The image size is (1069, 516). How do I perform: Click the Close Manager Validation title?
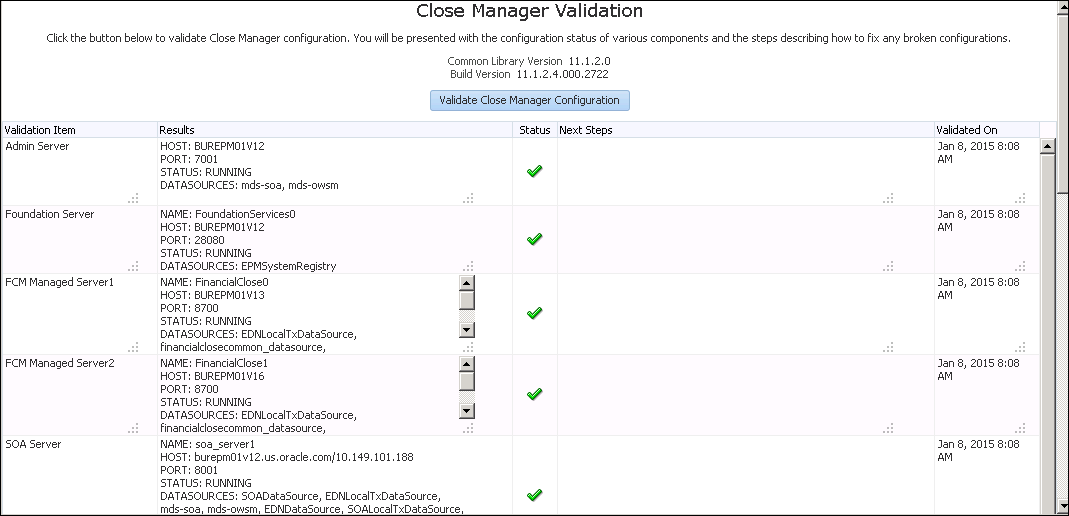pyautogui.click(x=529, y=11)
